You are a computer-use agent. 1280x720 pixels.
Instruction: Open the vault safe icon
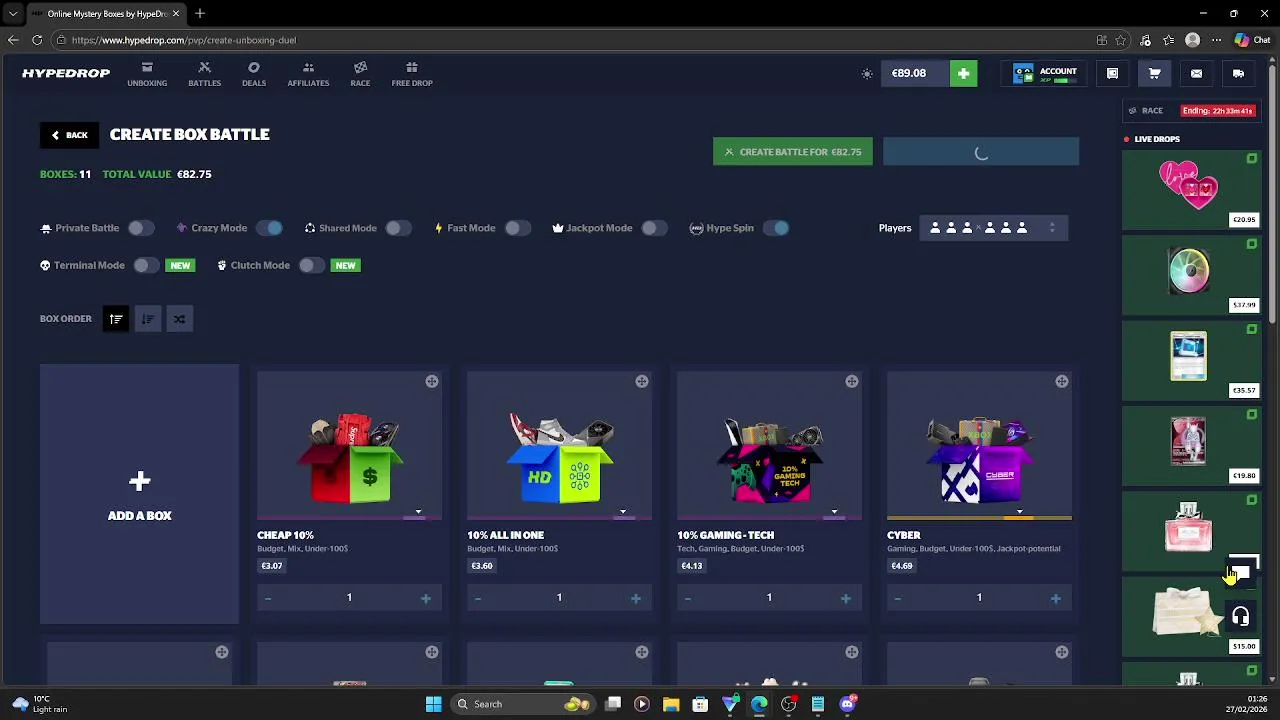[x=1112, y=73]
